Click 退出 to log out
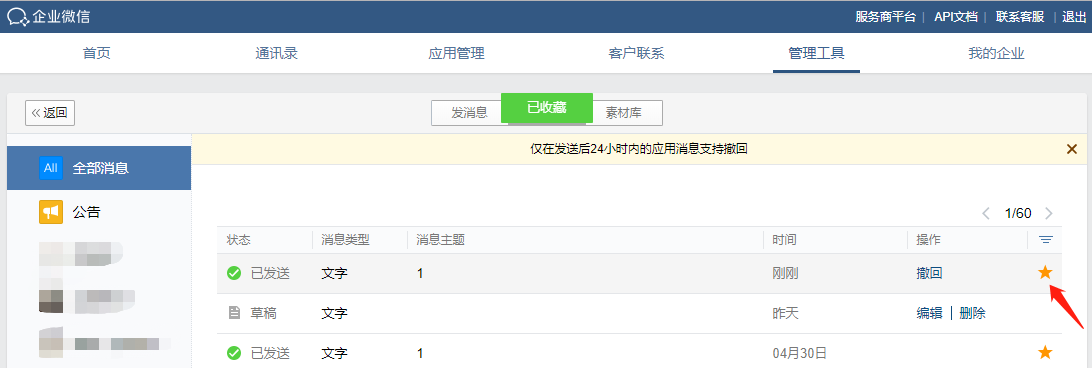Screen dimensions: 1092x368 click(x=1074, y=17)
